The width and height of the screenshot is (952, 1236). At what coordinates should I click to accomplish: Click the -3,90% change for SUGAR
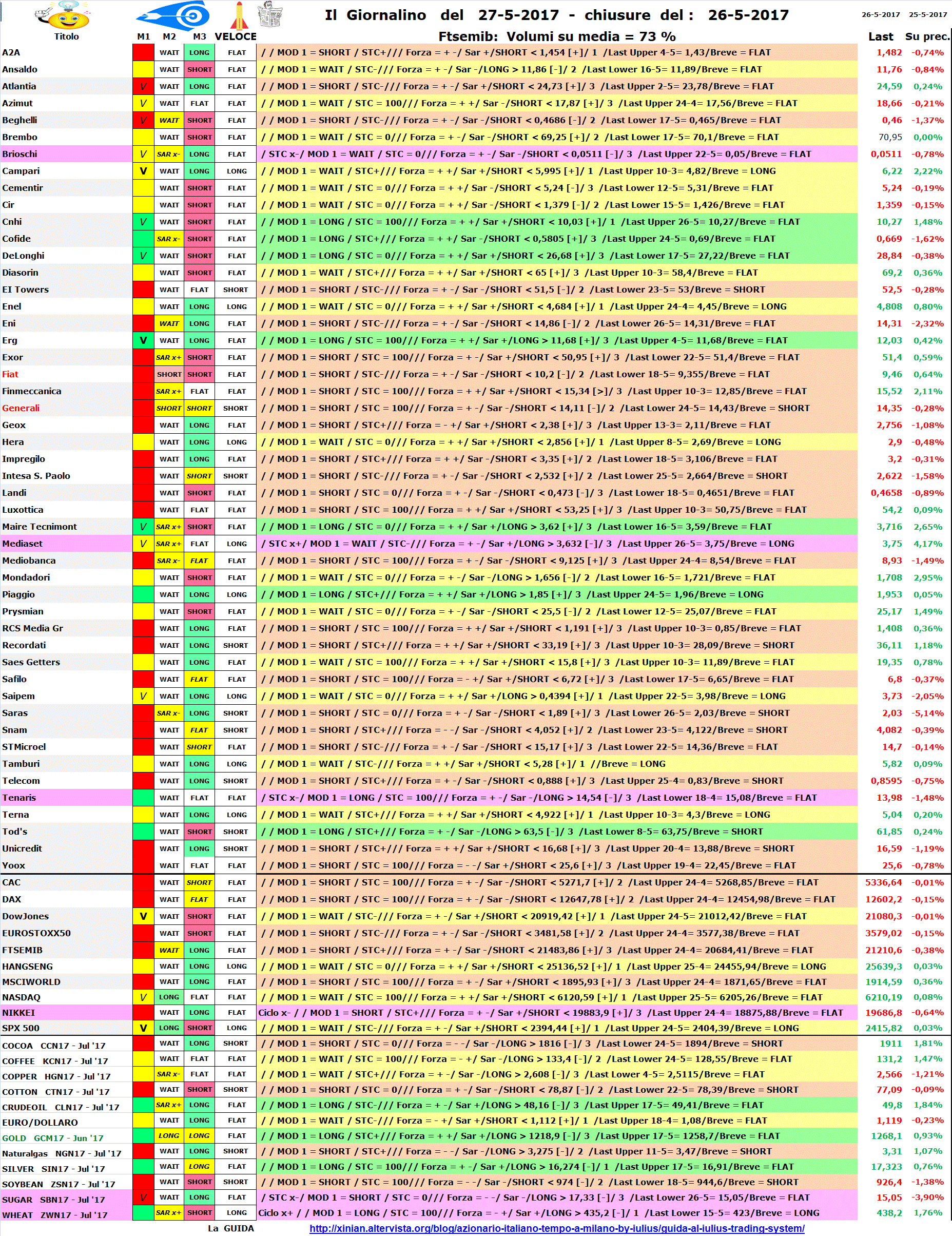[927, 1198]
